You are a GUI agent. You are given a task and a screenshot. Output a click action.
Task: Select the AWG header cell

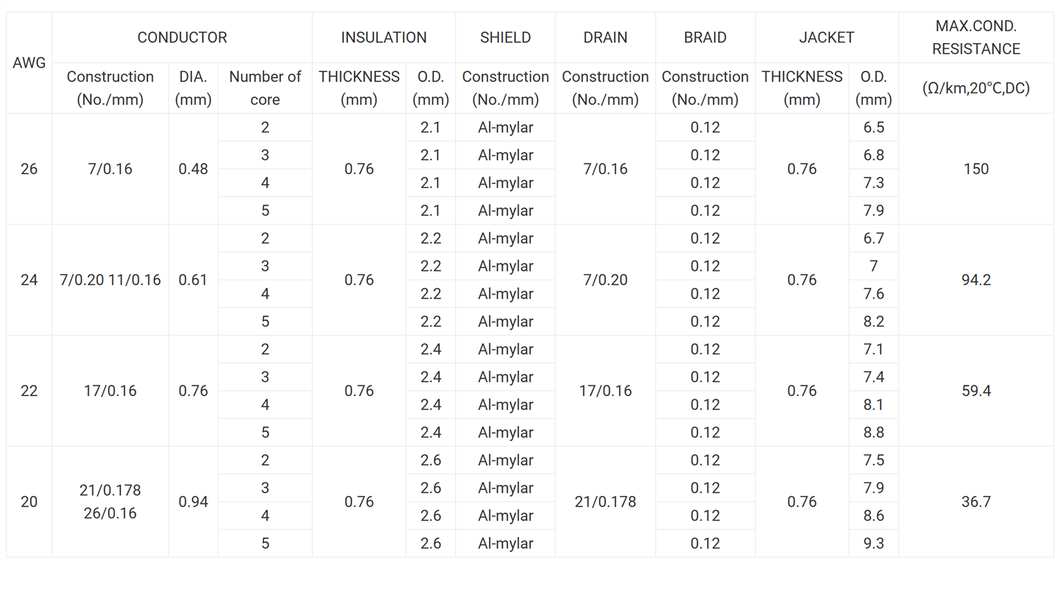click(x=29, y=63)
